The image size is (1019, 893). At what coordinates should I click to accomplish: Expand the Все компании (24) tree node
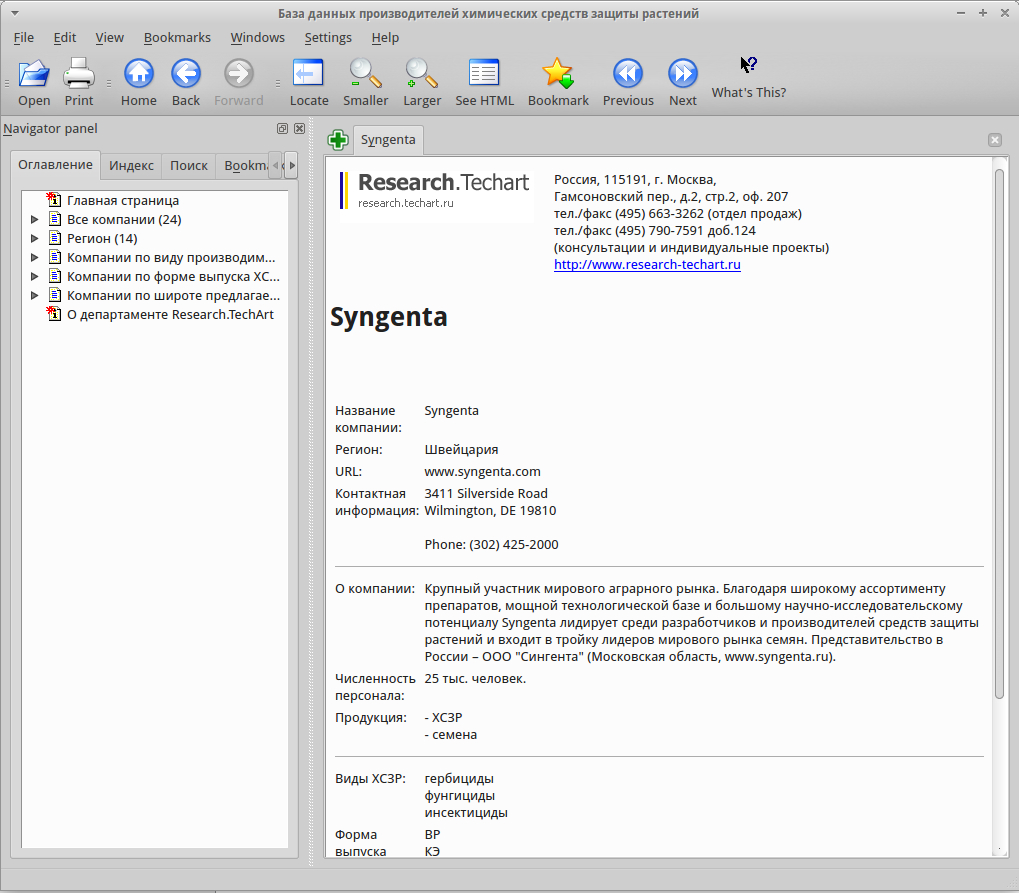pos(34,220)
